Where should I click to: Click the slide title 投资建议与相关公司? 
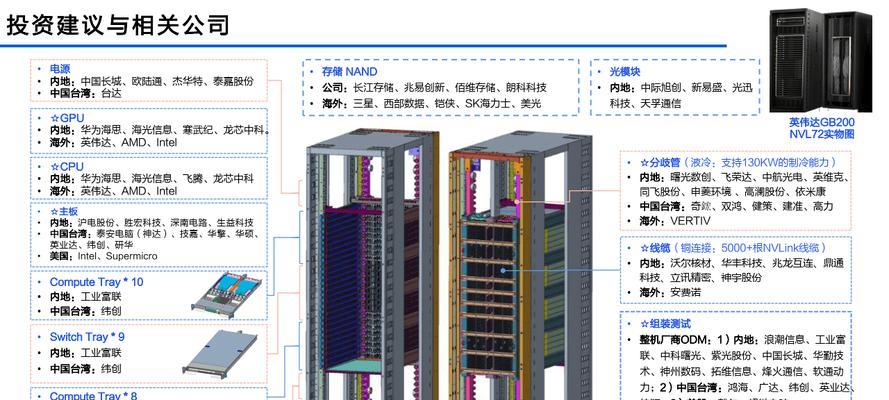[x=118, y=25]
